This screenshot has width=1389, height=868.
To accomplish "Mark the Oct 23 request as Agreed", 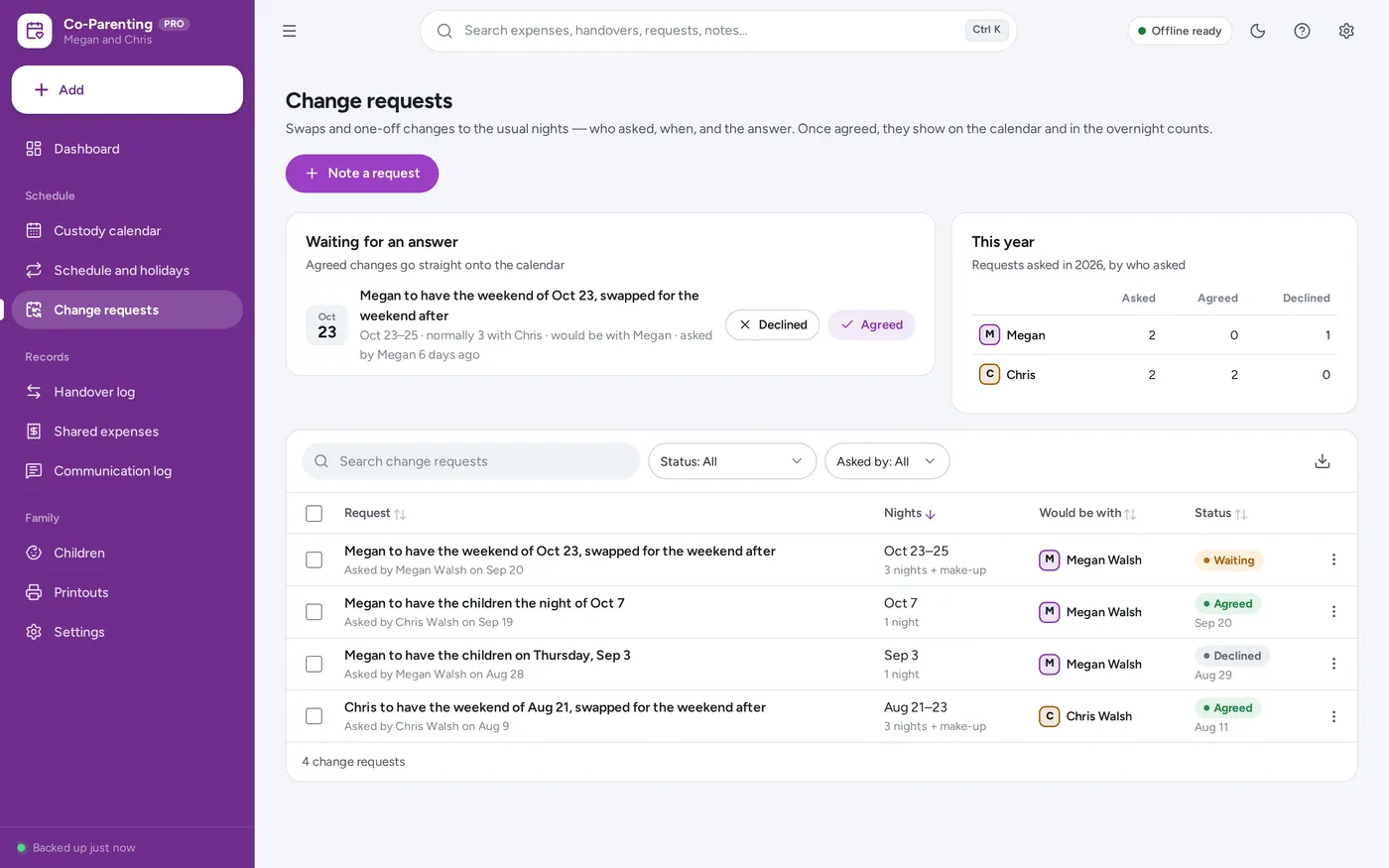I will point(871,325).
